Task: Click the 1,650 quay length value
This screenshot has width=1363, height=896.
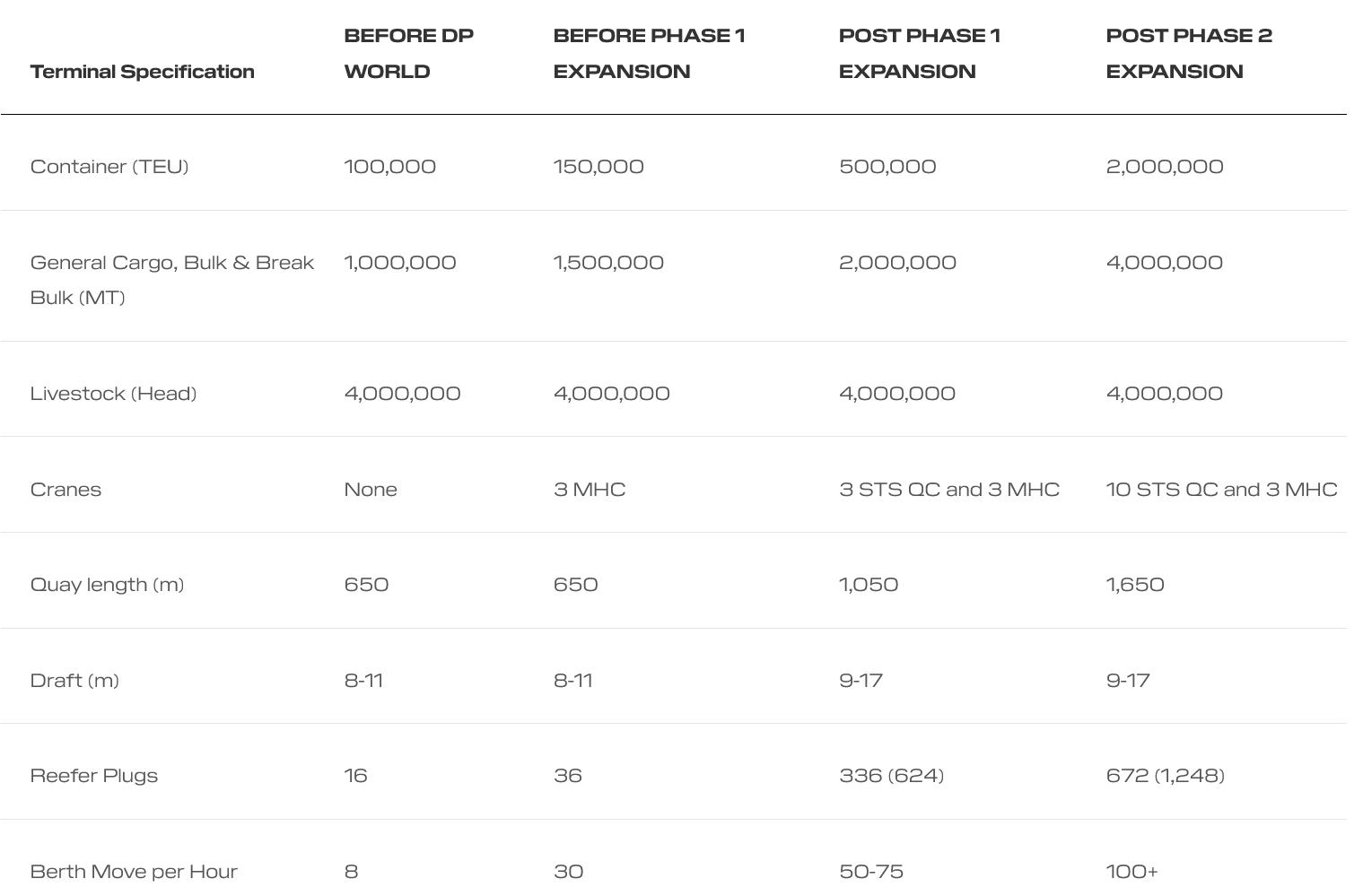Action: tap(1135, 585)
